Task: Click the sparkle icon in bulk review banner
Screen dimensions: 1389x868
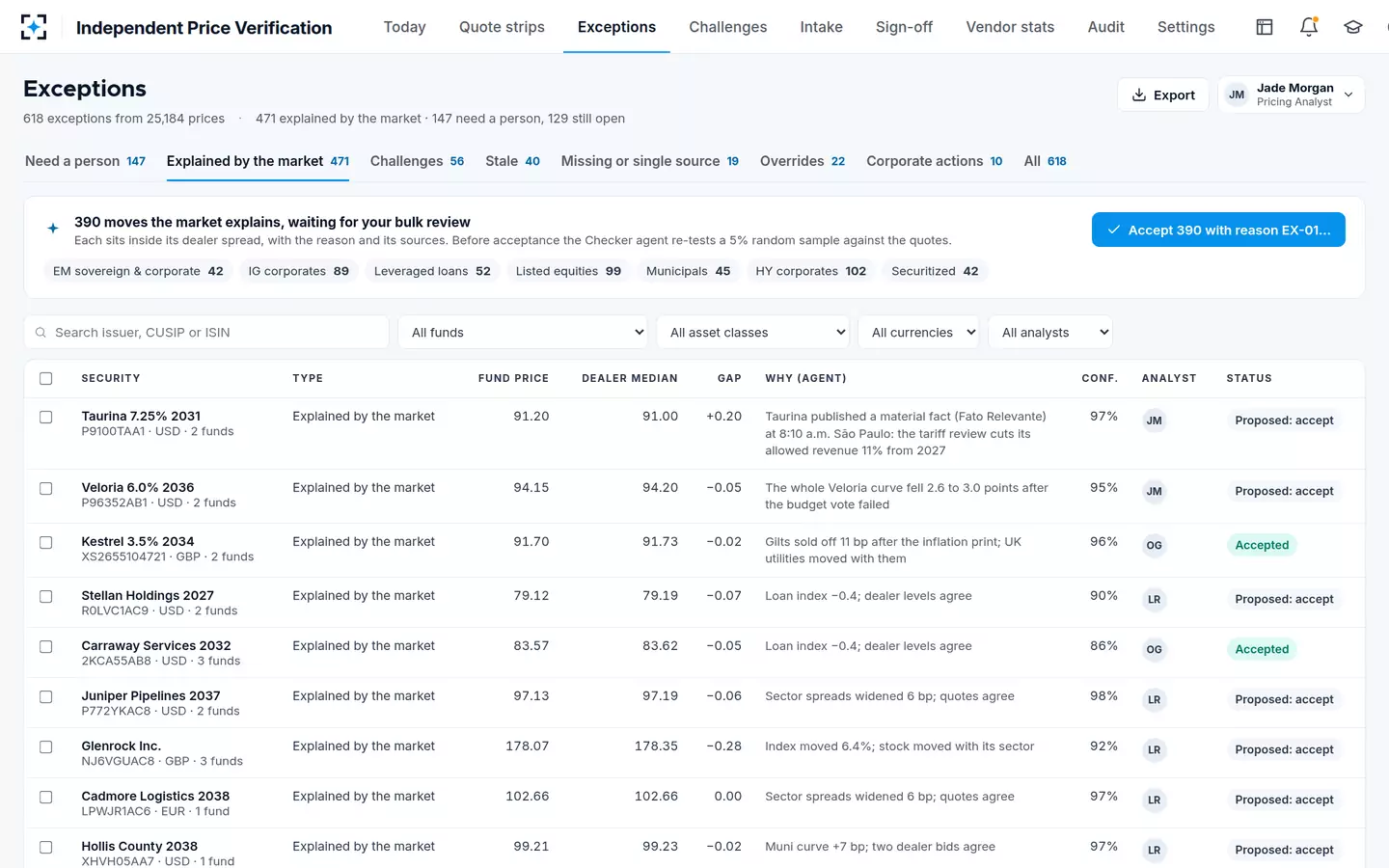Action: pos(53,229)
